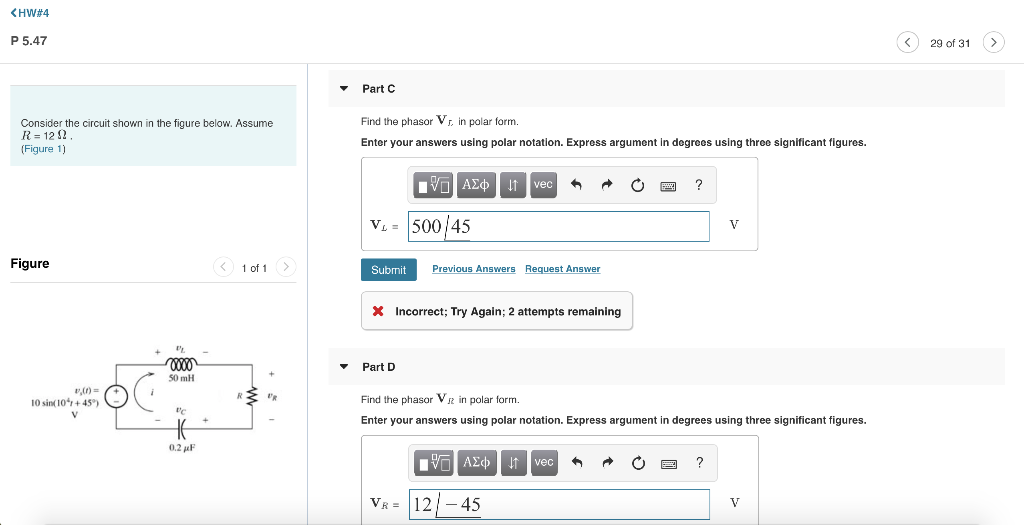Reset the Part C answer field
Viewport: 1024px width, 525px height.
[x=637, y=185]
